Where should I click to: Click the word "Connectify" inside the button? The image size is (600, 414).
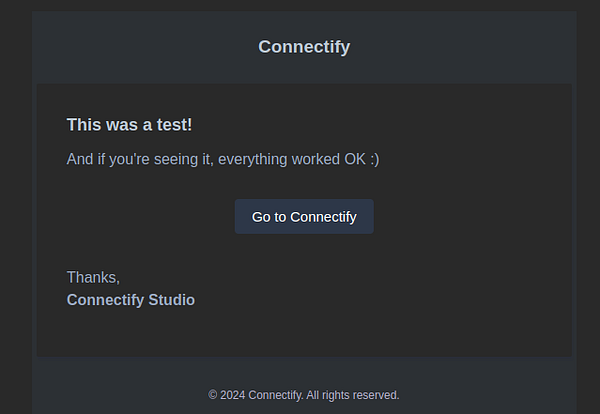click(x=323, y=216)
